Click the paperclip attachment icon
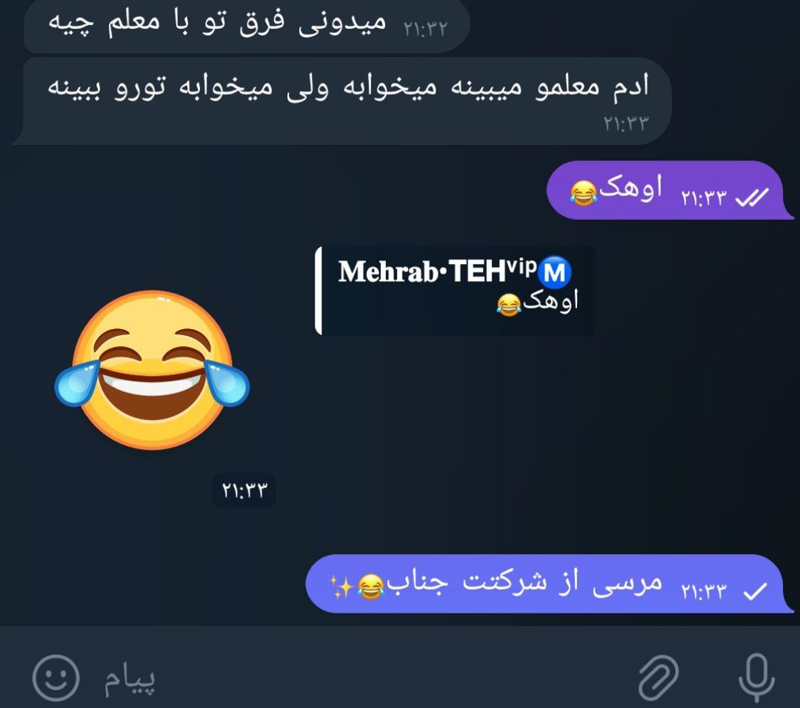800x708 pixels. (x=659, y=678)
